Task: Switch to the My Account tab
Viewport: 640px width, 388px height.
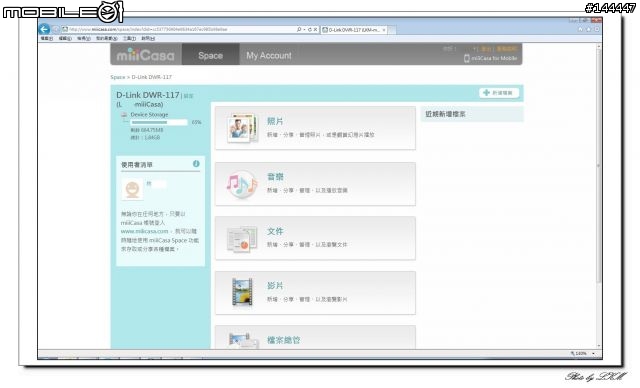Action: [x=269, y=55]
